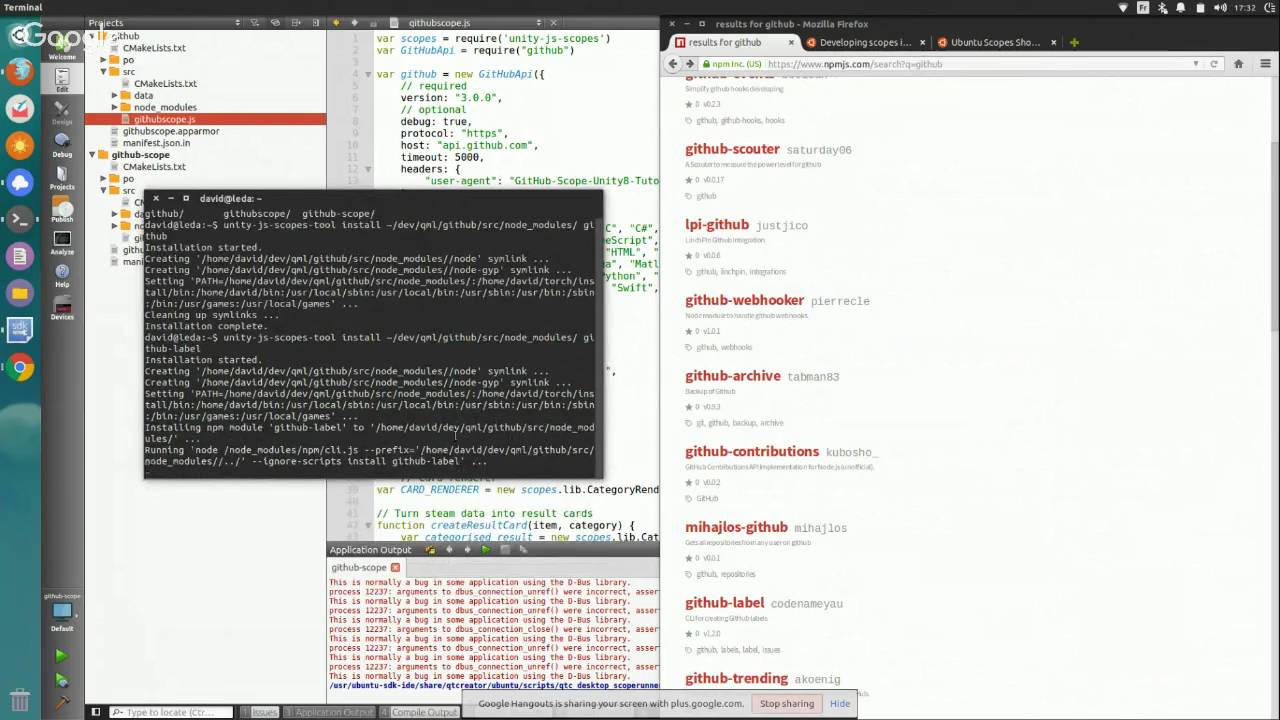
Task: Collapse the github-scope project node
Action: [x=92, y=155]
